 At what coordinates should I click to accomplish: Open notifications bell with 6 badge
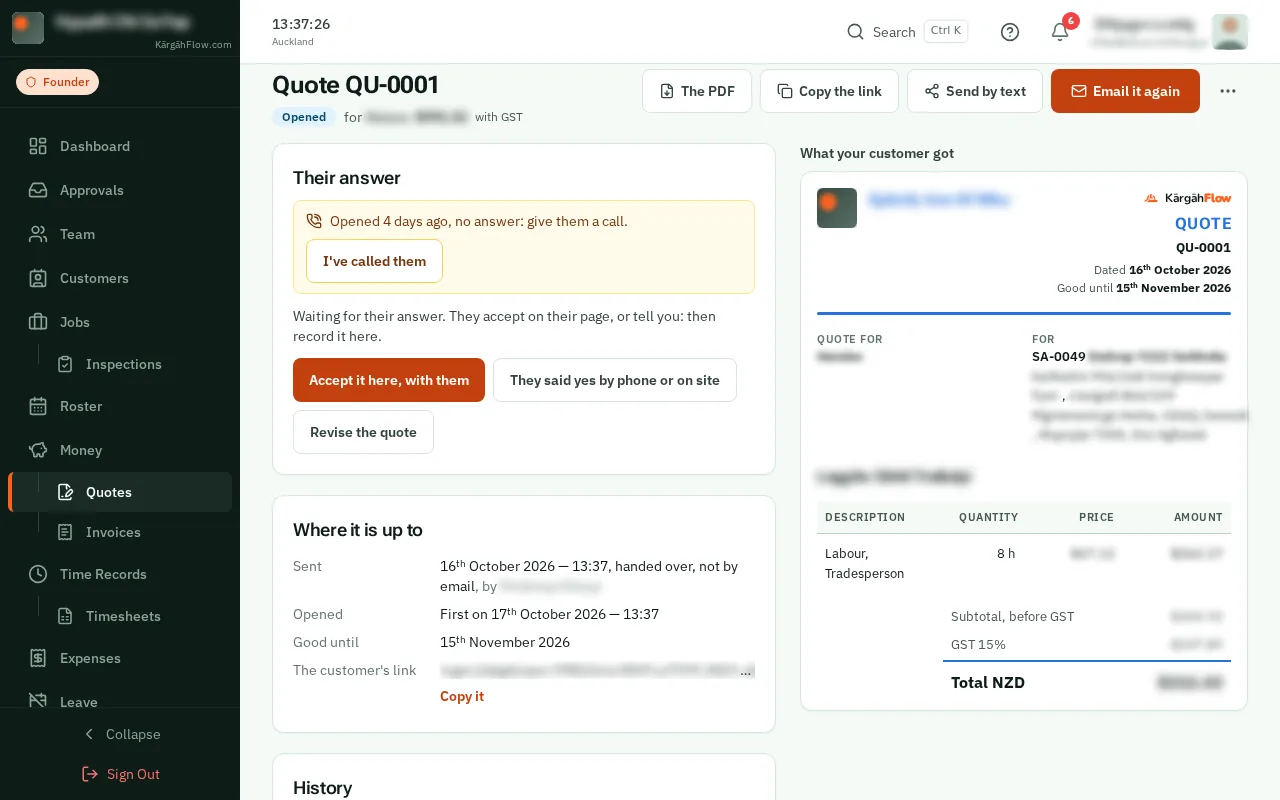coord(1060,32)
